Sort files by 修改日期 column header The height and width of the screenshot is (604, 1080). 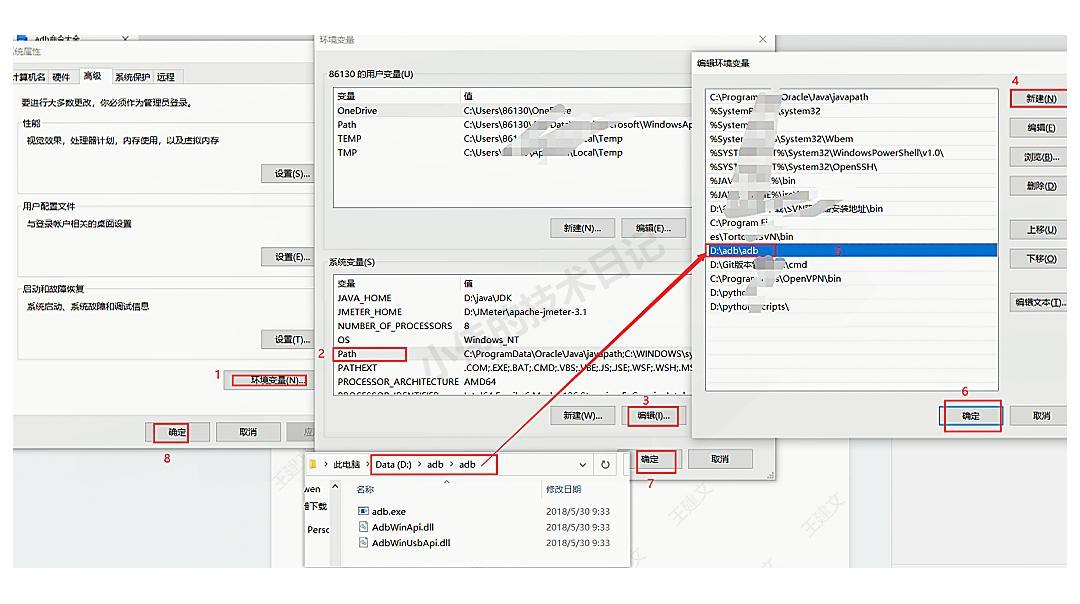[563, 489]
